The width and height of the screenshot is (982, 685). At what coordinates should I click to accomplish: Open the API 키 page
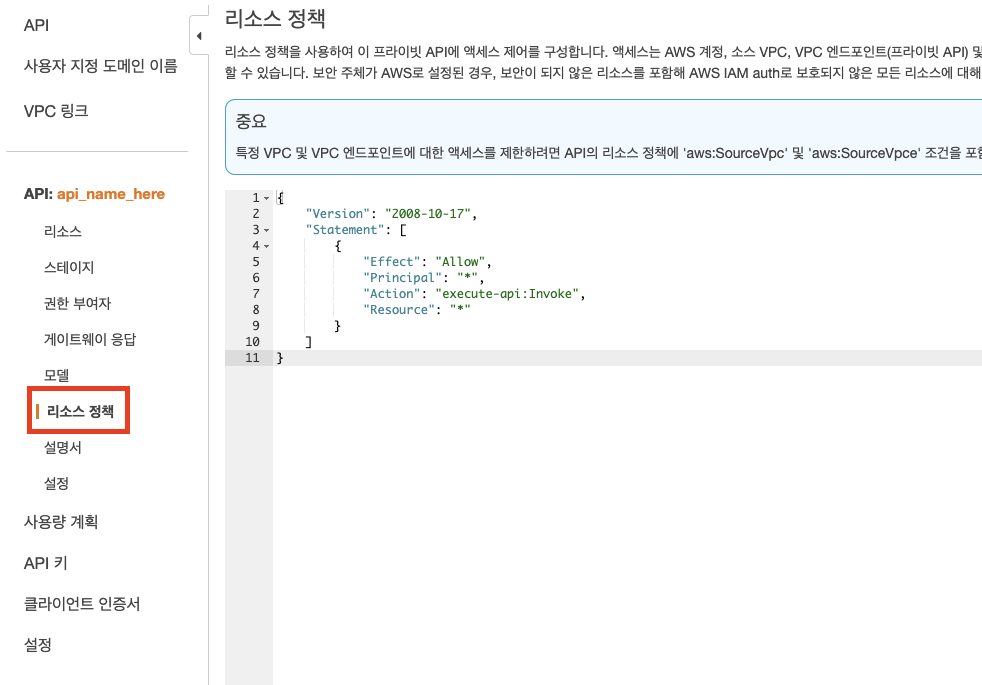(45, 563)
